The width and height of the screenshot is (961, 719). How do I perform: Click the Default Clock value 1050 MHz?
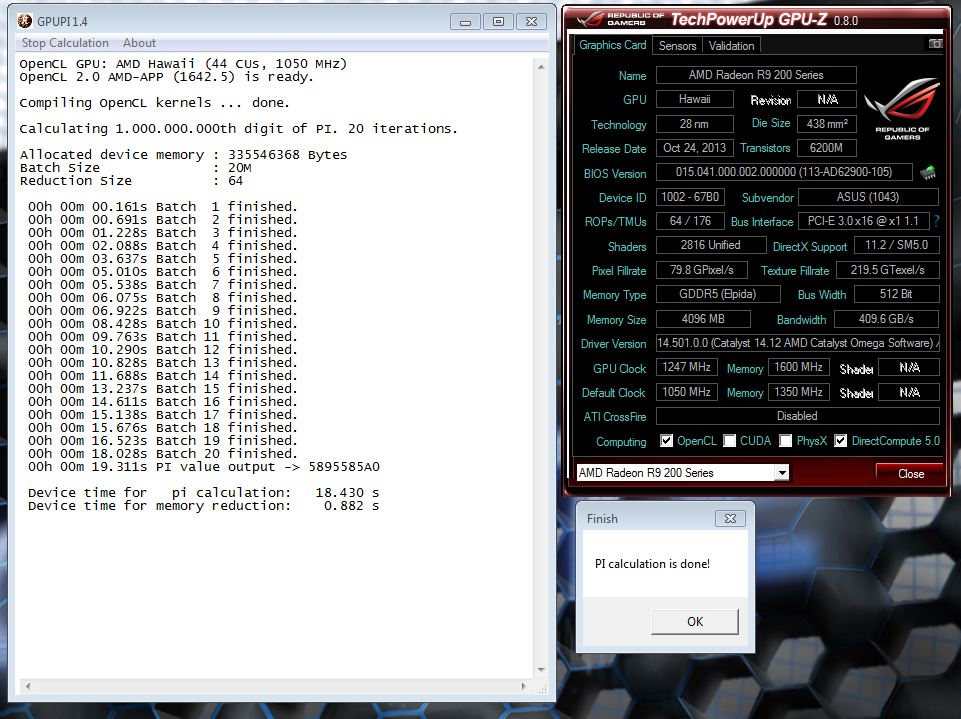tap(686, 392)
